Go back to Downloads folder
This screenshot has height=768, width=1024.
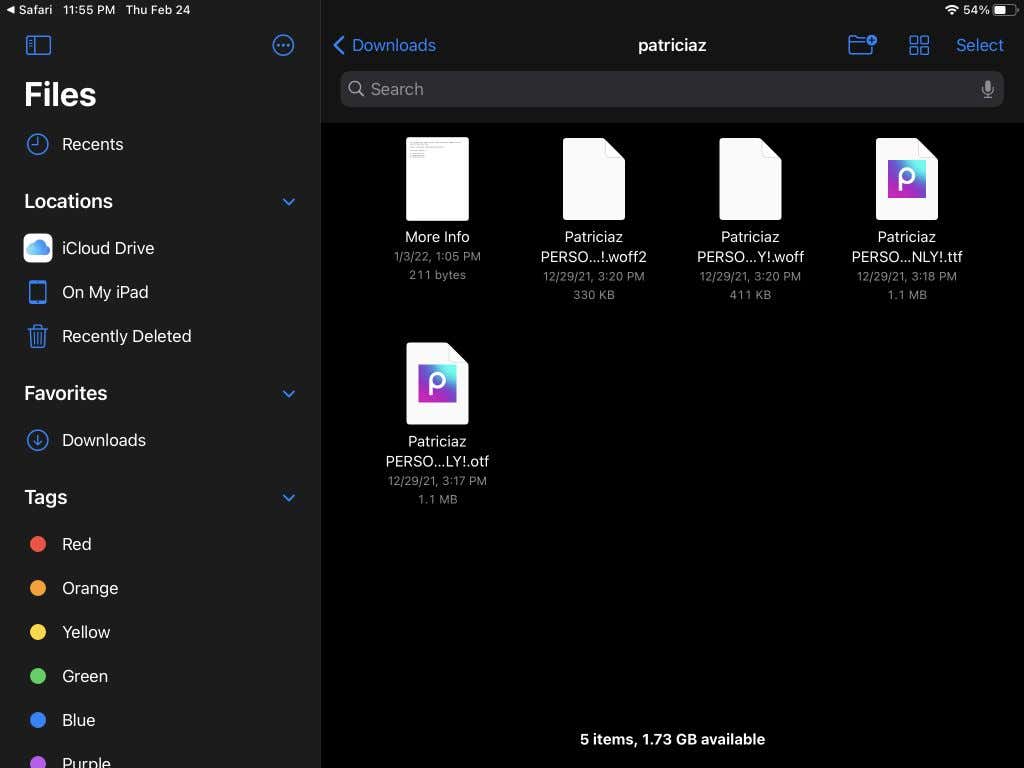[x=384, y=45]
